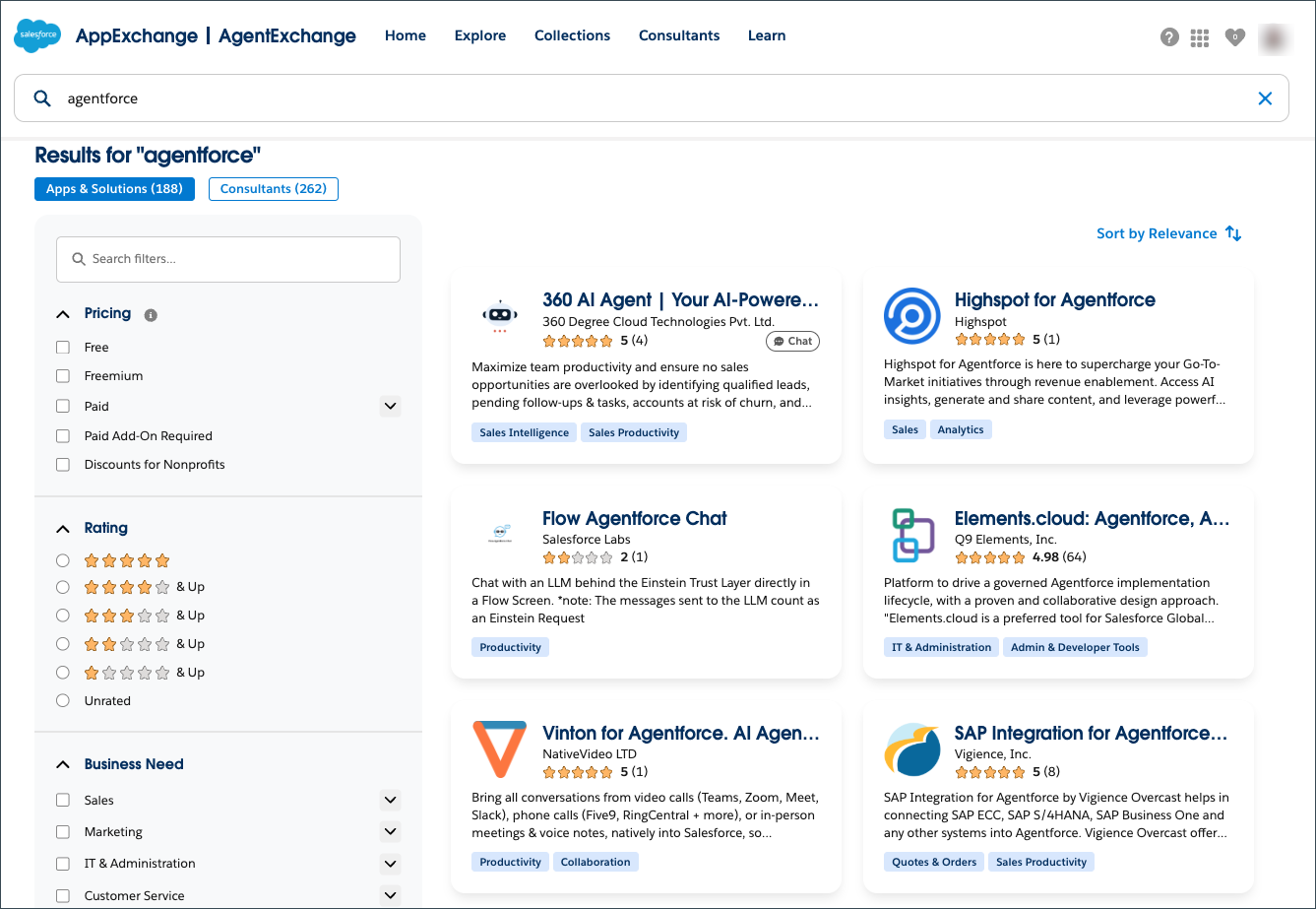This screenshot has width=1316, height=909.
Task: Check the Marketing business need checkbox
Action: pos(63,832)
